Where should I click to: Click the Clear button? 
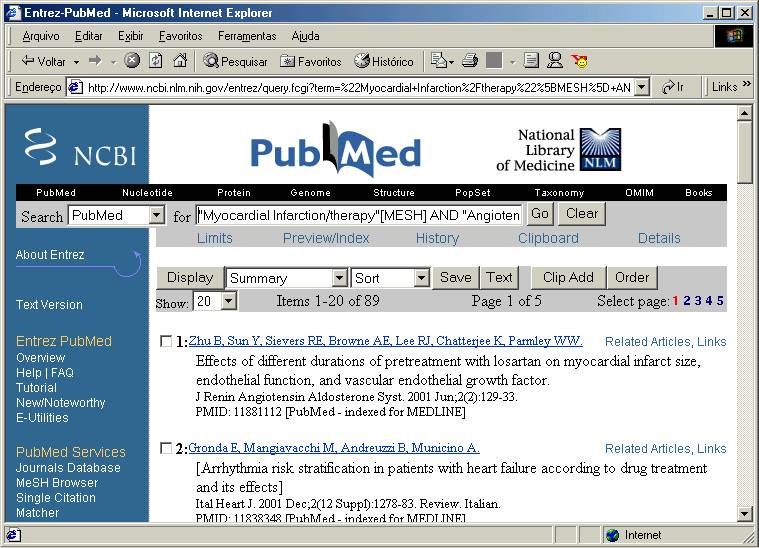pos(582,213)
